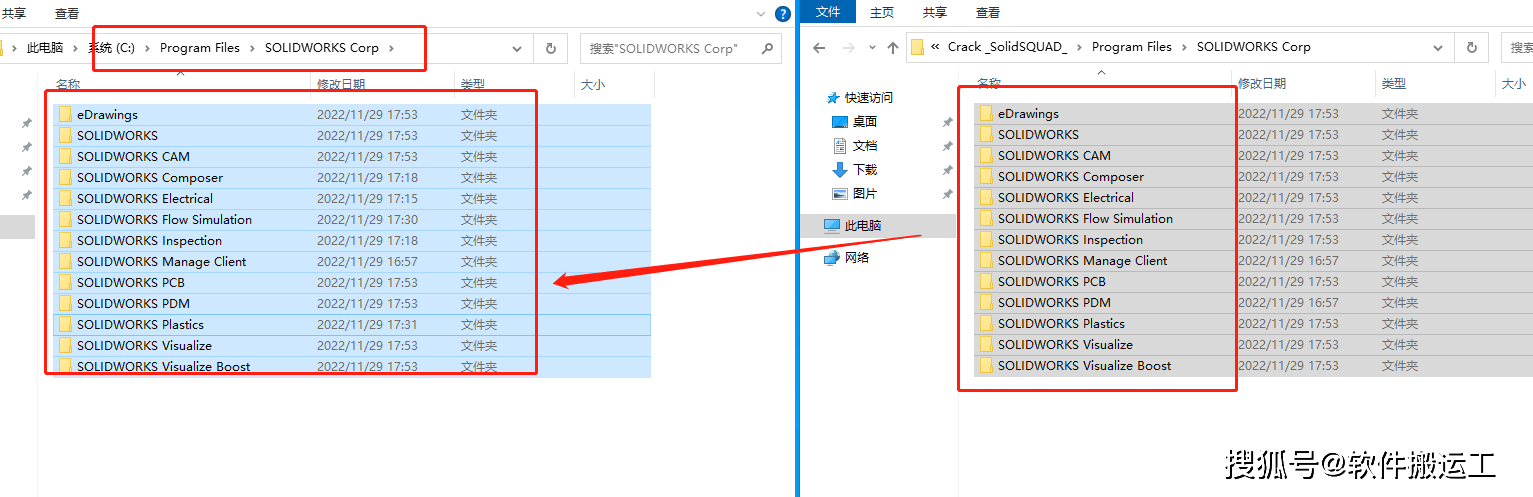Sort by 修改日期 column in right window
This screenshot has width=1533, height=497.
(1262, 84)
